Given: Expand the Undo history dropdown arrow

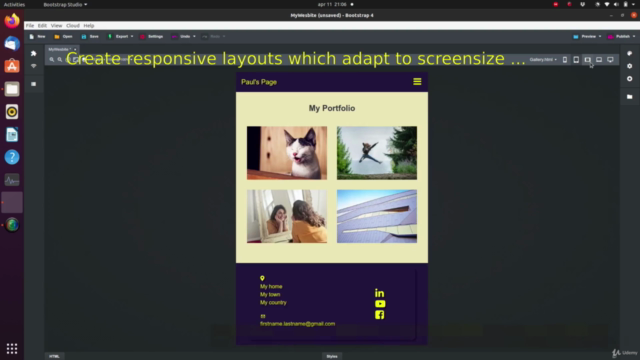Looking at the screenshot, I should coord(194,36).
